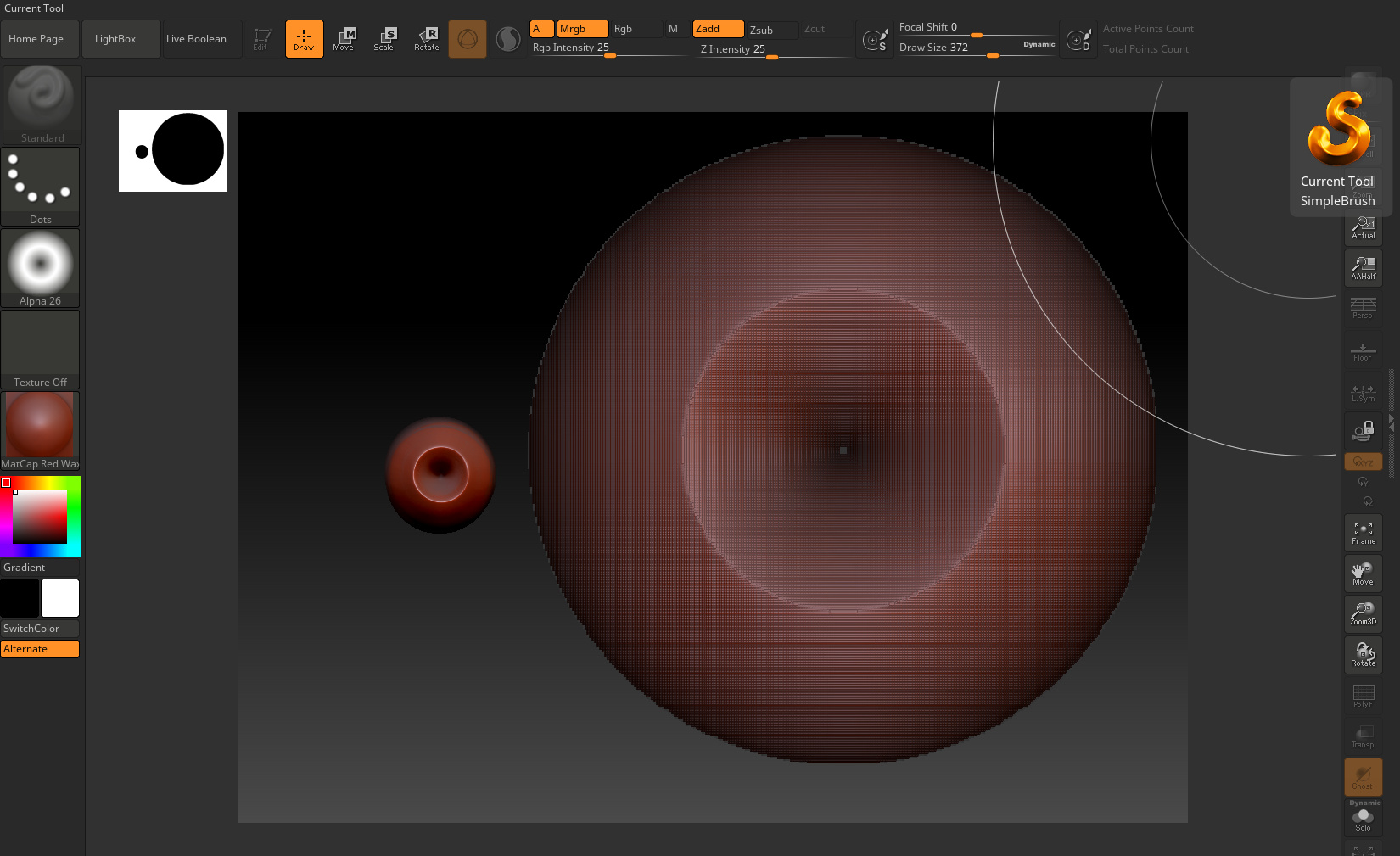Toggle Mrgb material and color mode
The height and width of the screenshot is (856, 1400).
point(582,29)
